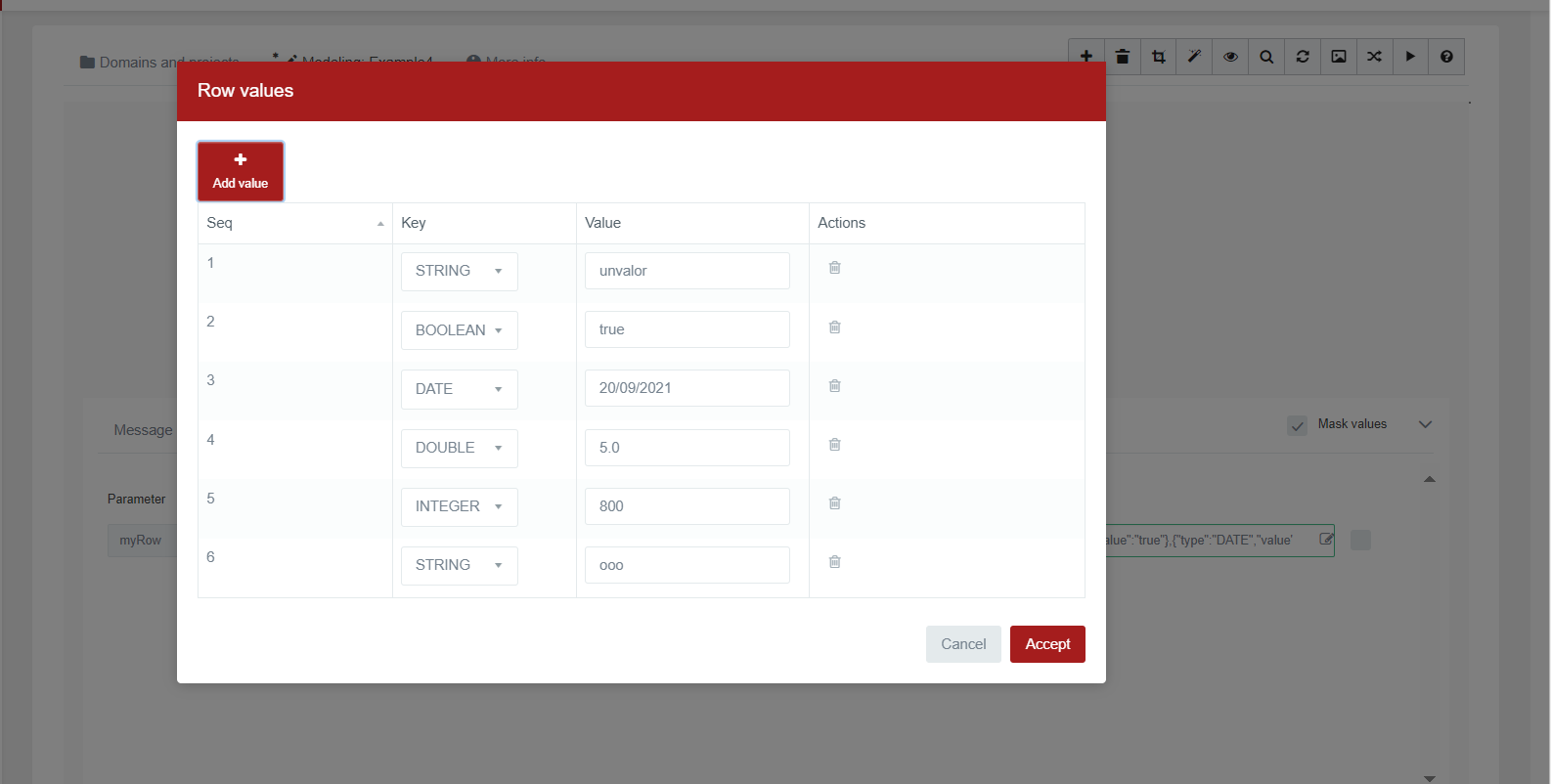
Task: Click the refresh icon in toolbar
Action: click(x=1303, y=57)
